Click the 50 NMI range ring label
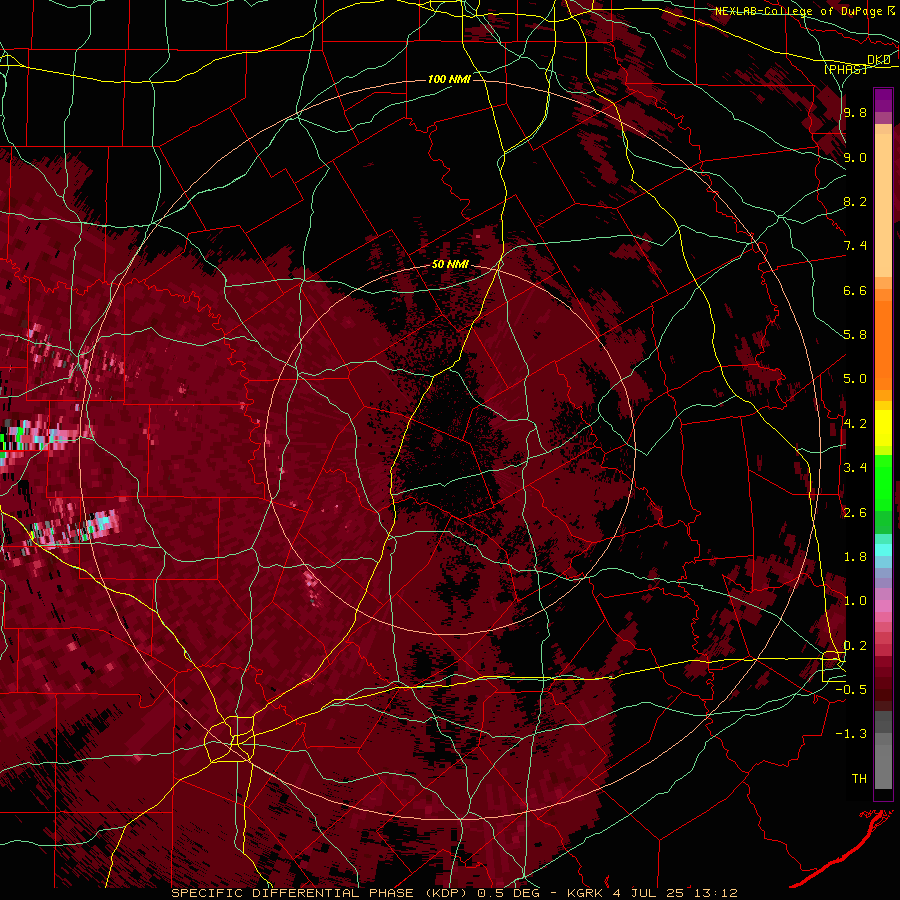The width and height of the screenshot is (900, 900). 450,264
